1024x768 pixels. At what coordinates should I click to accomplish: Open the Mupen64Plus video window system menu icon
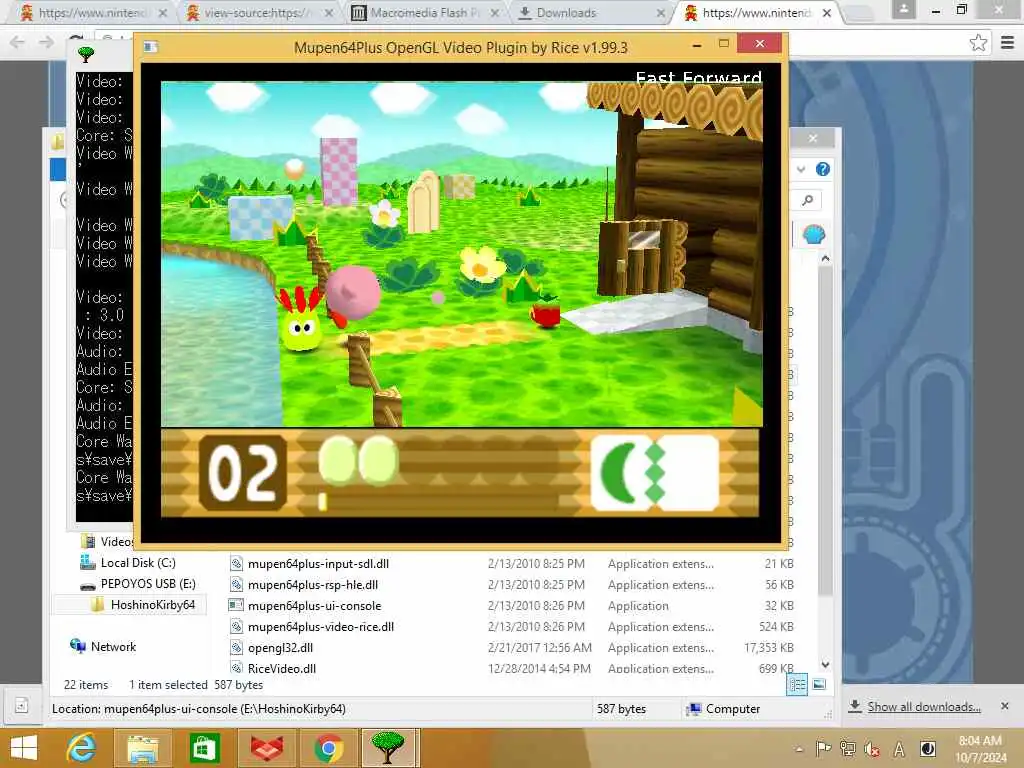tap(152, 46)
